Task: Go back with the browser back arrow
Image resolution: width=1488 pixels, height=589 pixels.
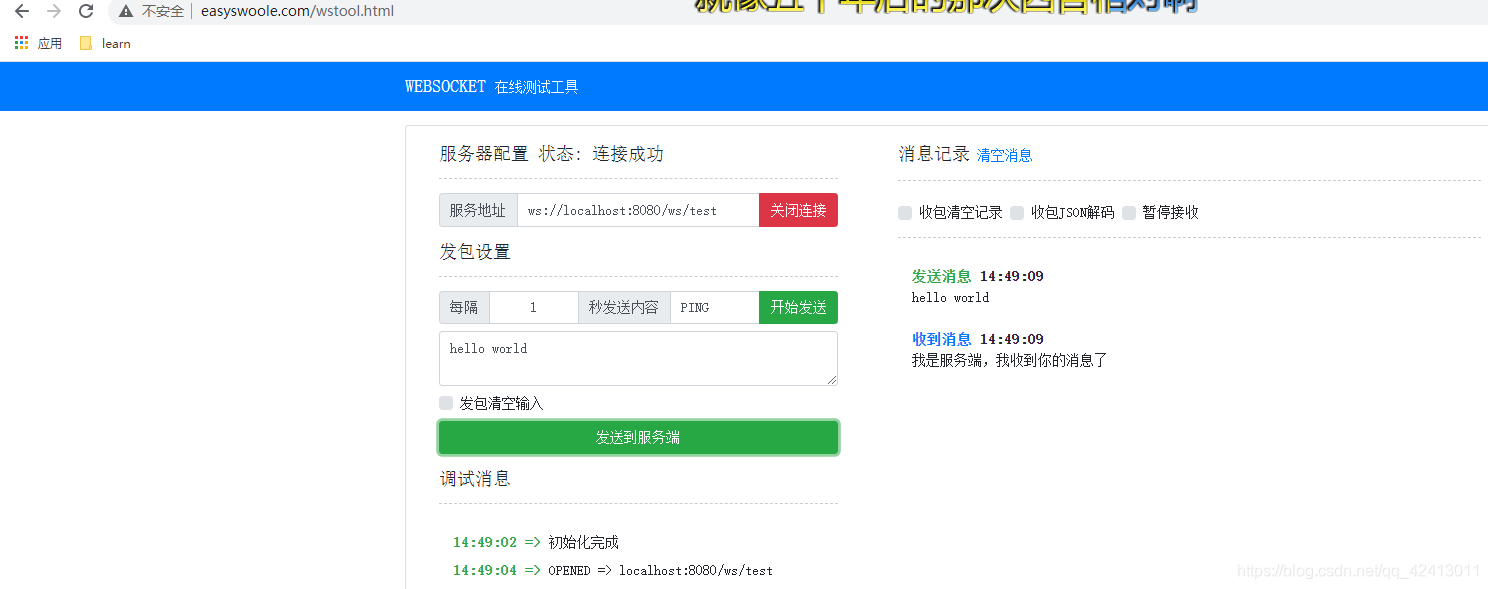Action: [22, 11]
